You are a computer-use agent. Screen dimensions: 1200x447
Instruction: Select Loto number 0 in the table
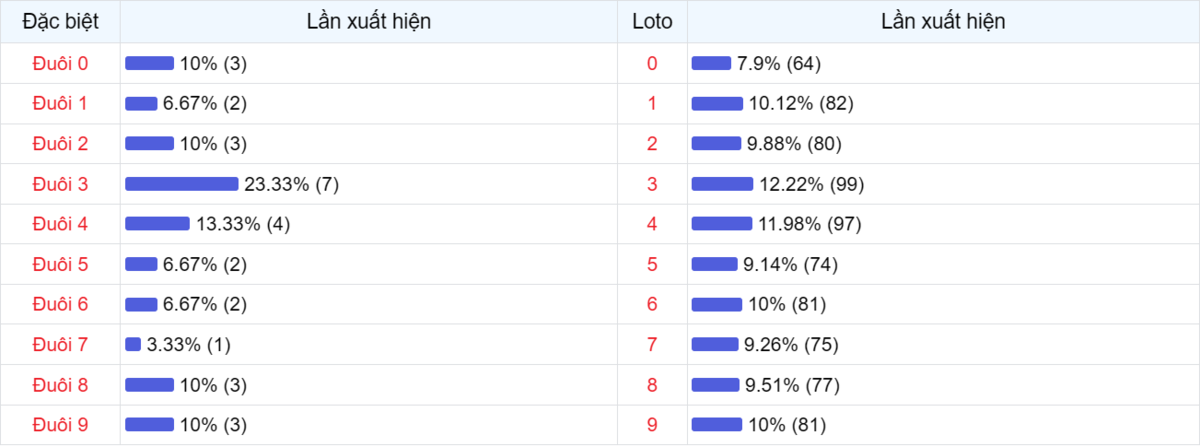point(652,64)
